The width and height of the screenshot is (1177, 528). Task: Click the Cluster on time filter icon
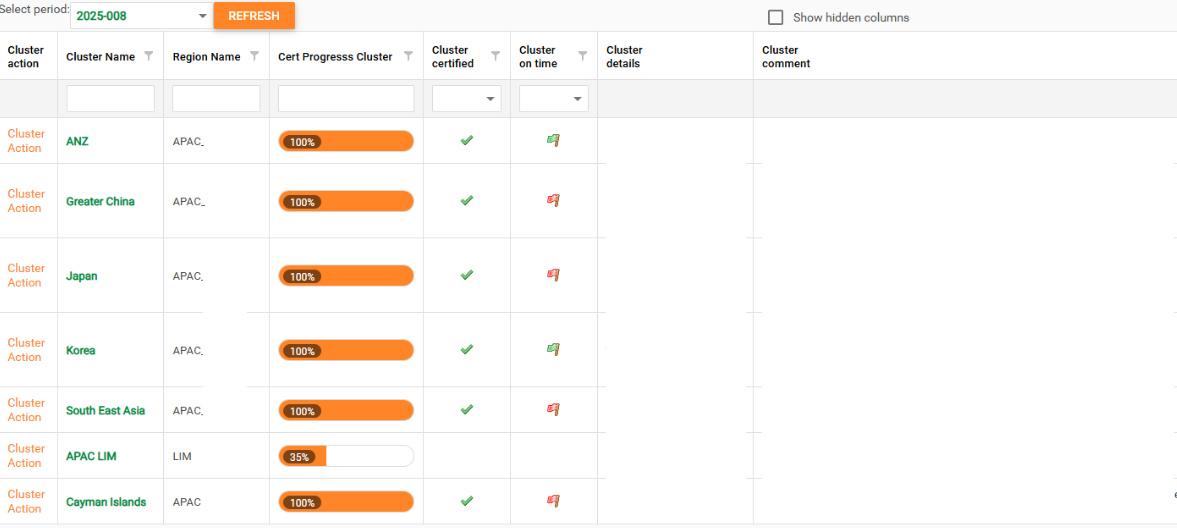click(x=583, y=56)
